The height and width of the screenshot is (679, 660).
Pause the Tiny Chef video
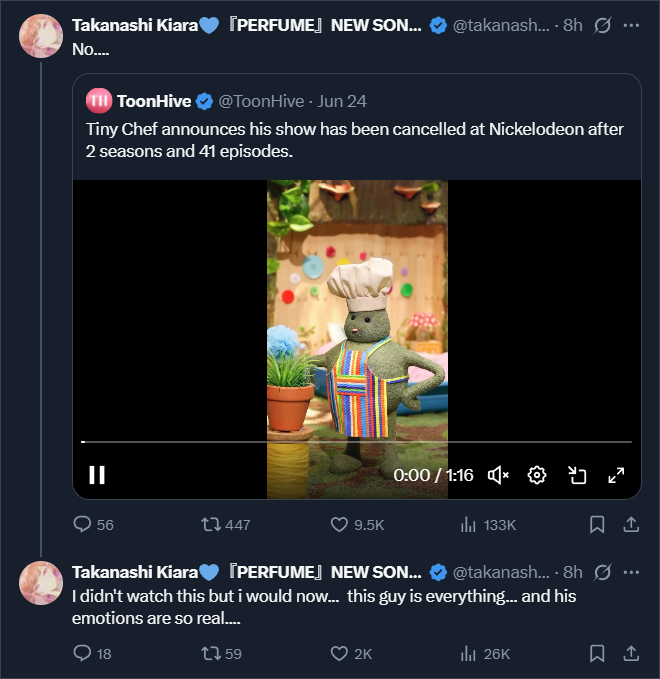[97, 475]
